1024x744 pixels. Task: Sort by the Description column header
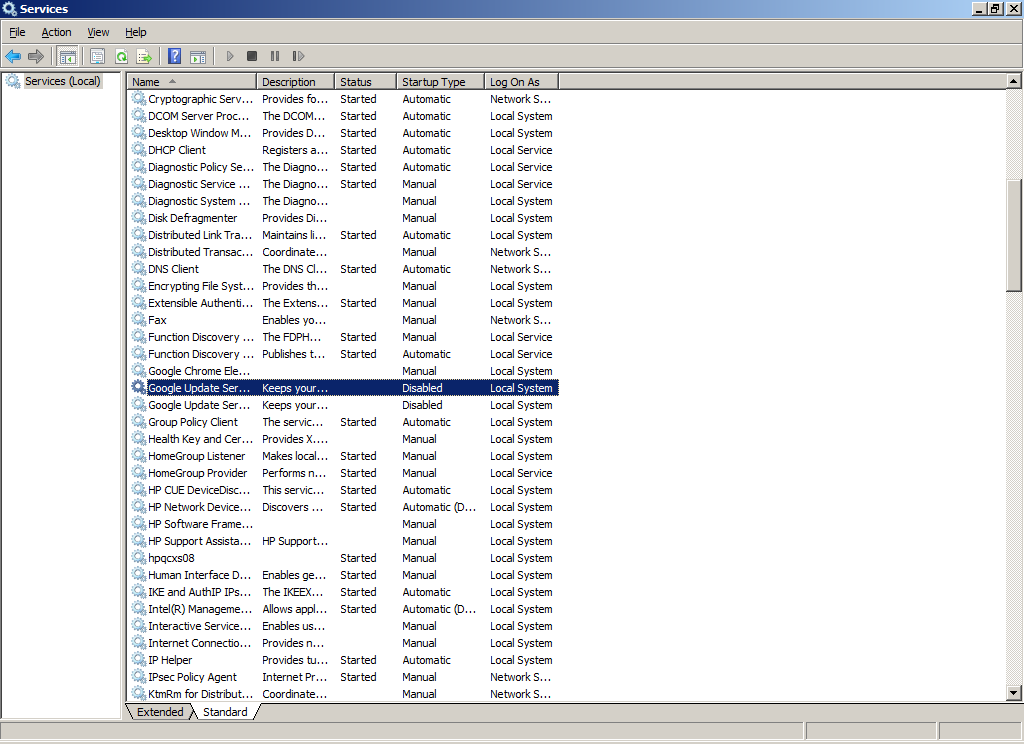point(296,82)
